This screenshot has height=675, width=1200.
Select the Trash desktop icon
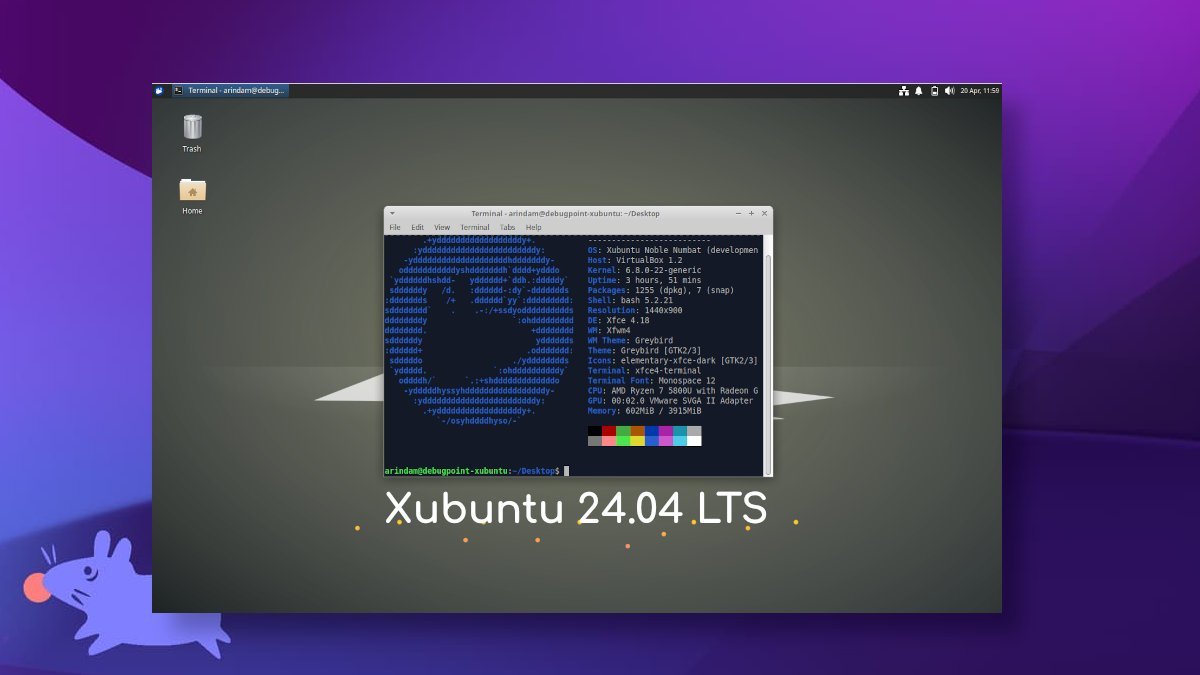192,133
